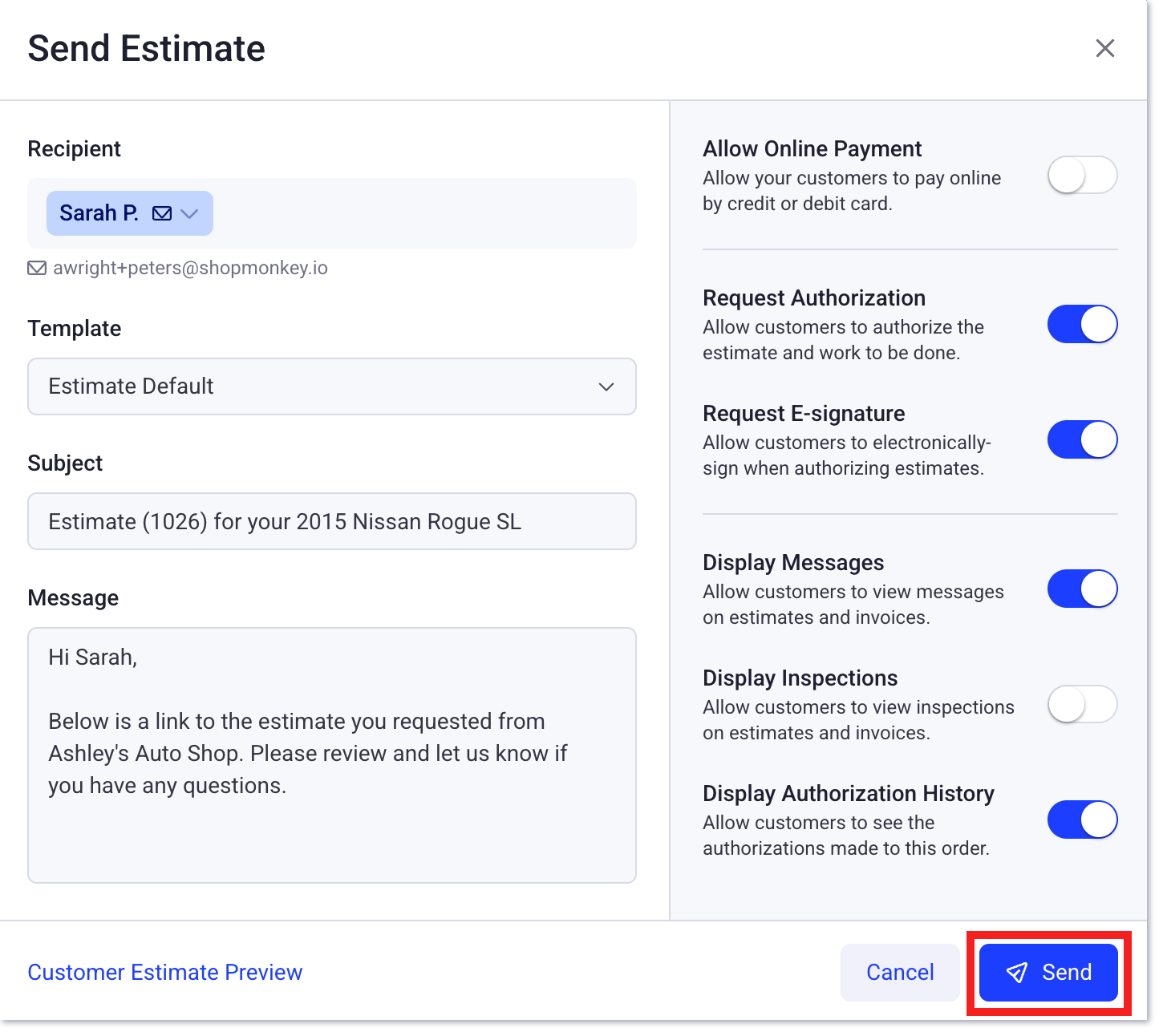Click the Cancel button

pos(900,973)
